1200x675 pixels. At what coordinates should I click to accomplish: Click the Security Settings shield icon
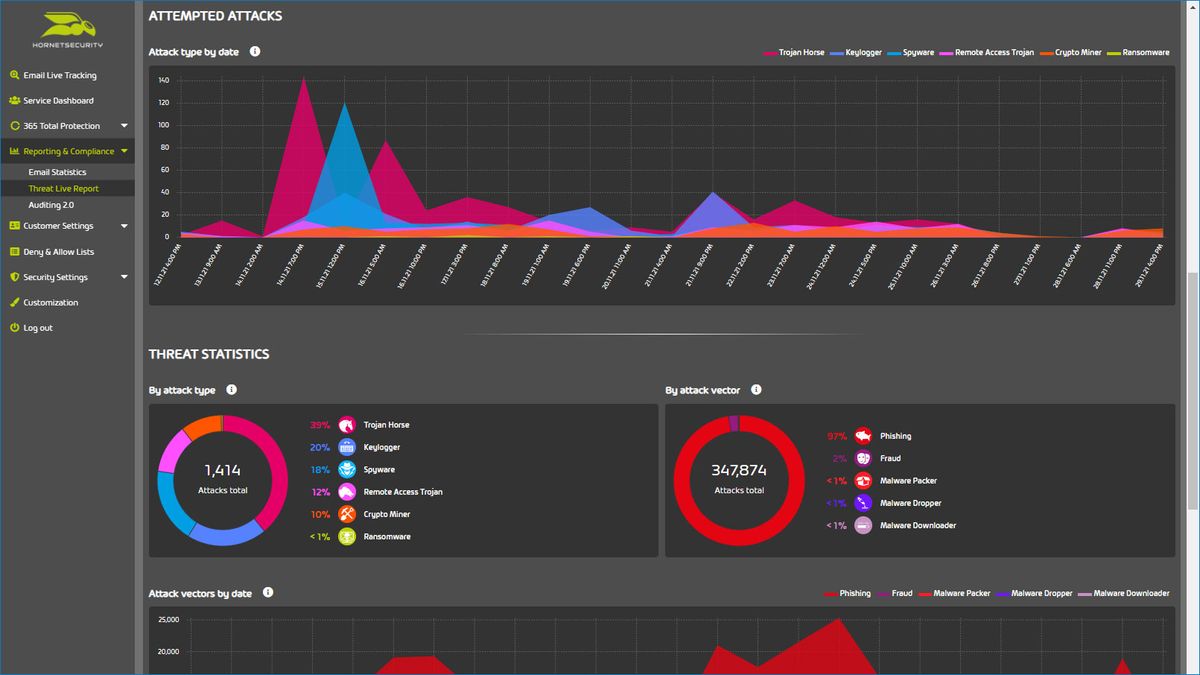tap(14, 277)
